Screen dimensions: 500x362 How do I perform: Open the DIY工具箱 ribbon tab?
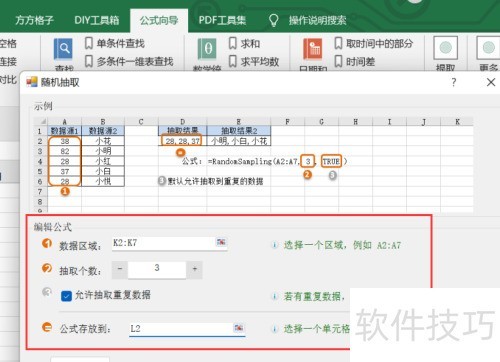coord(97,21)
